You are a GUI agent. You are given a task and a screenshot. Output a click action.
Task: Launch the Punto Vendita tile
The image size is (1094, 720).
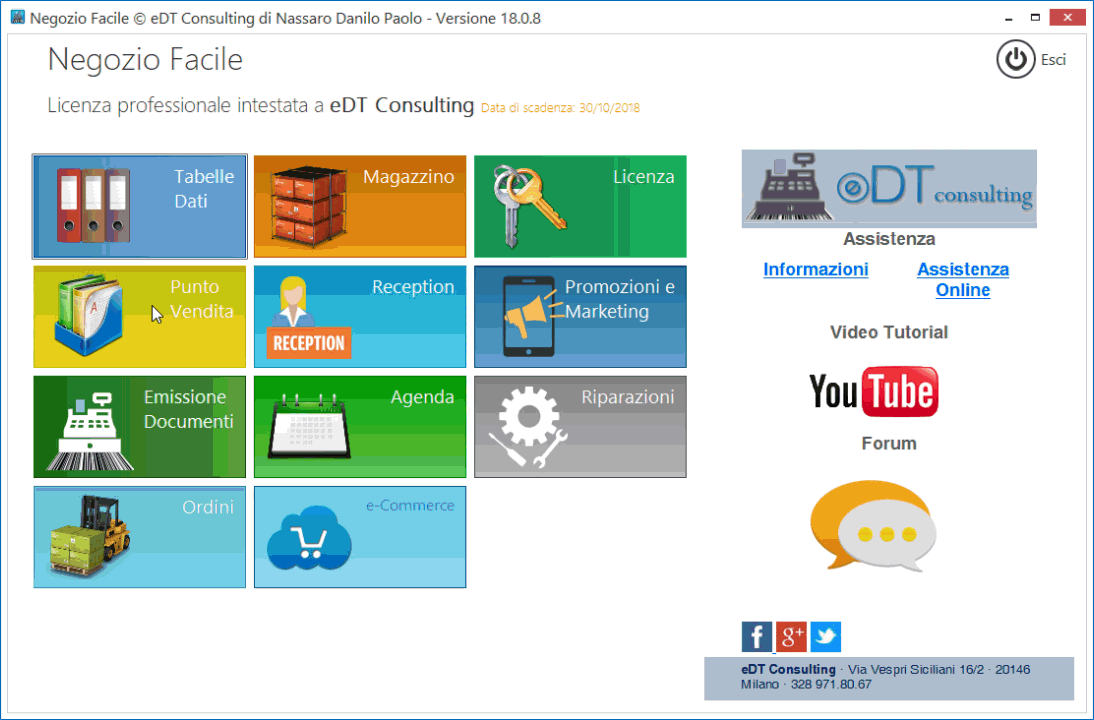[x=140, y=317]
